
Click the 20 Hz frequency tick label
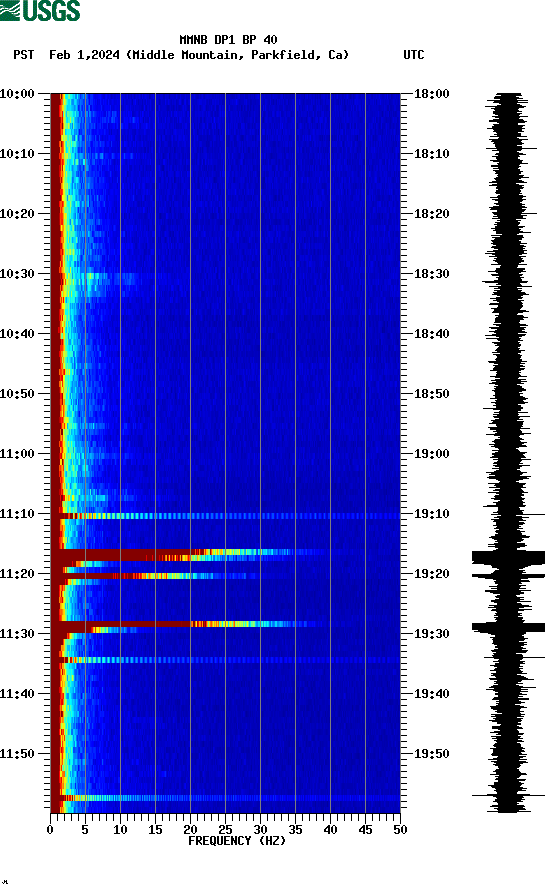[x=190, y=830]
